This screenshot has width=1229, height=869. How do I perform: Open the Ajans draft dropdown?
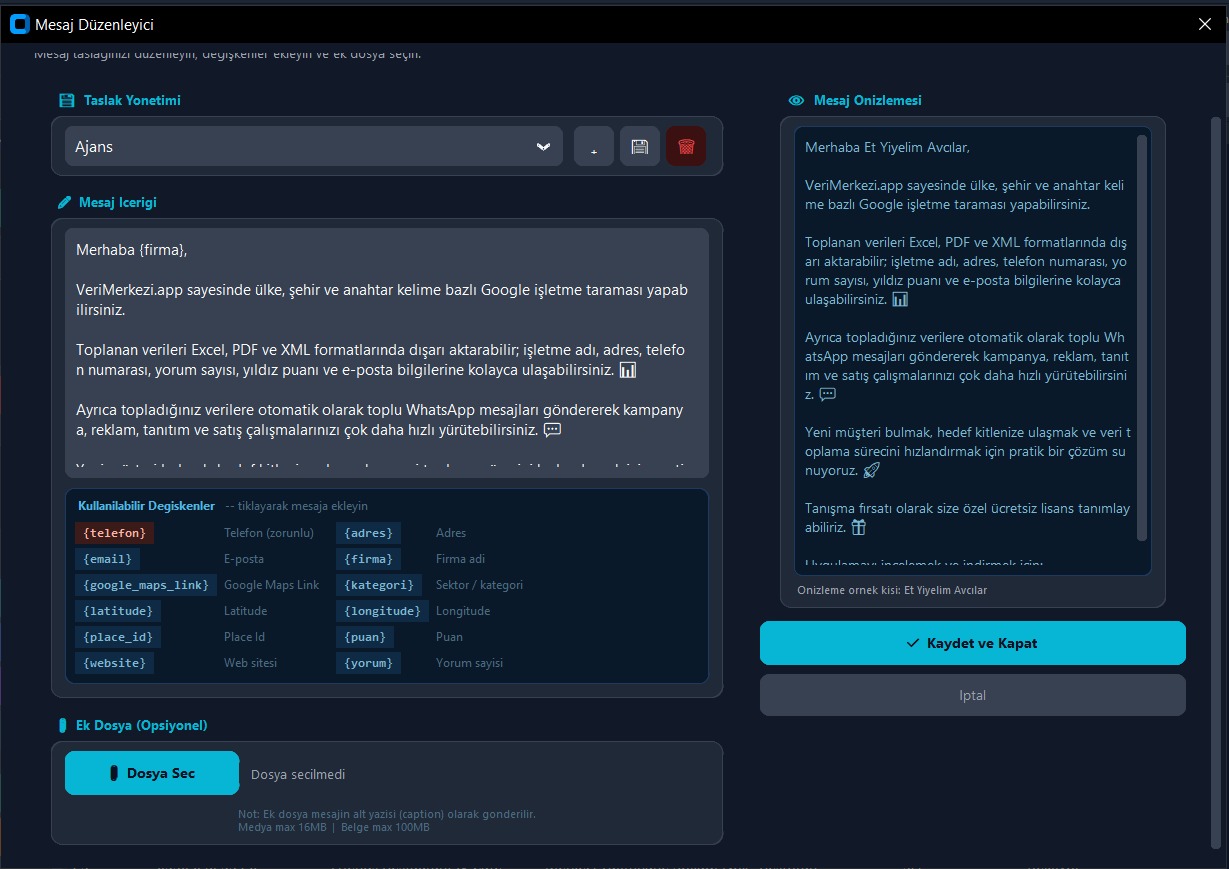(314, 146)
